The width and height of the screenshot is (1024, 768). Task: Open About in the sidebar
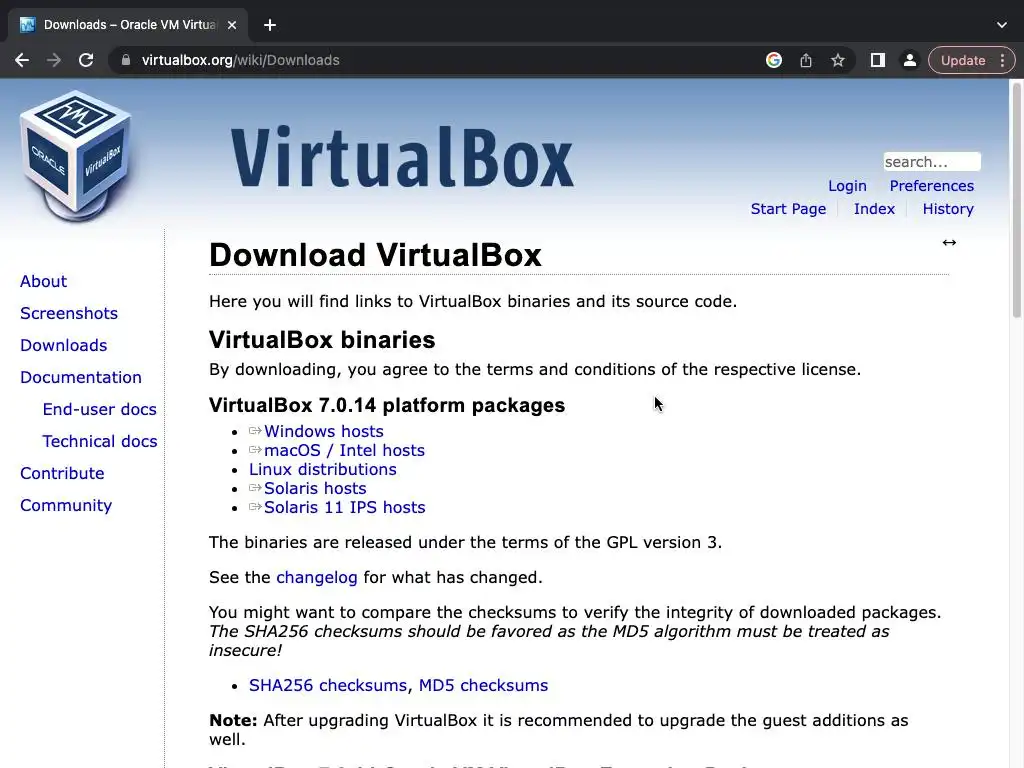(43, 281)
